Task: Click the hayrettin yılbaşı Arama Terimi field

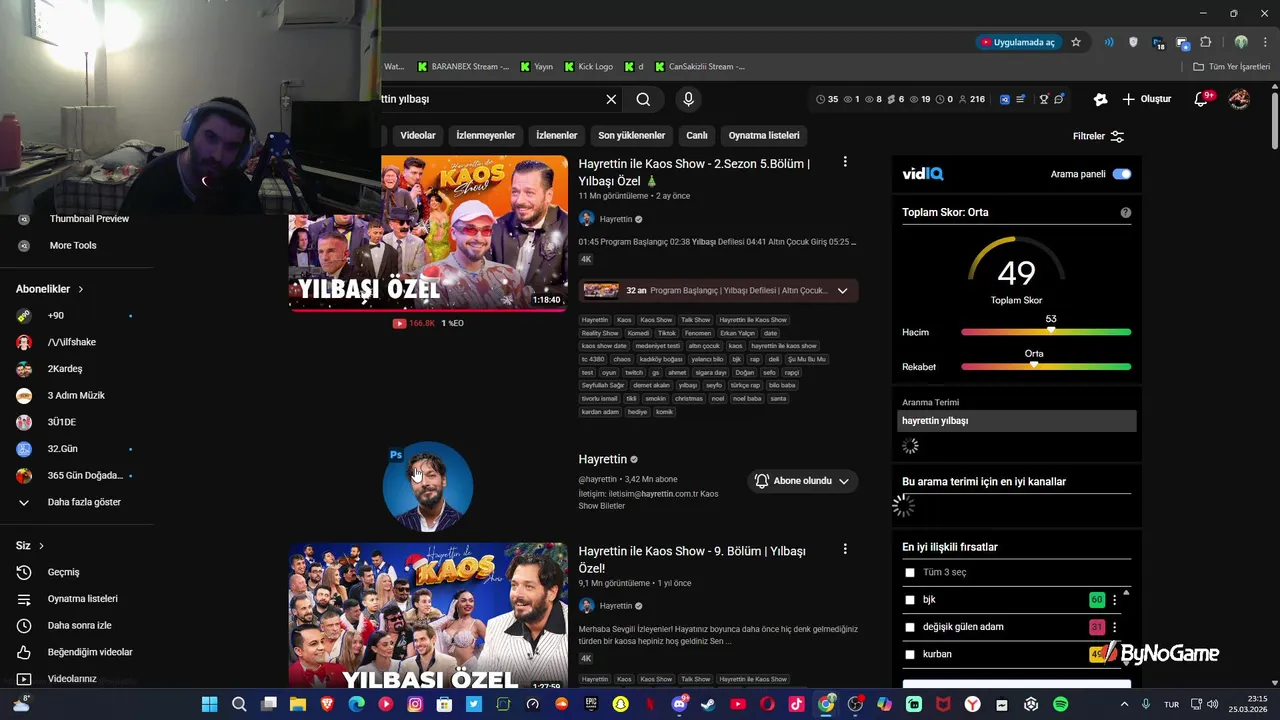Action: click(1018, 421)
